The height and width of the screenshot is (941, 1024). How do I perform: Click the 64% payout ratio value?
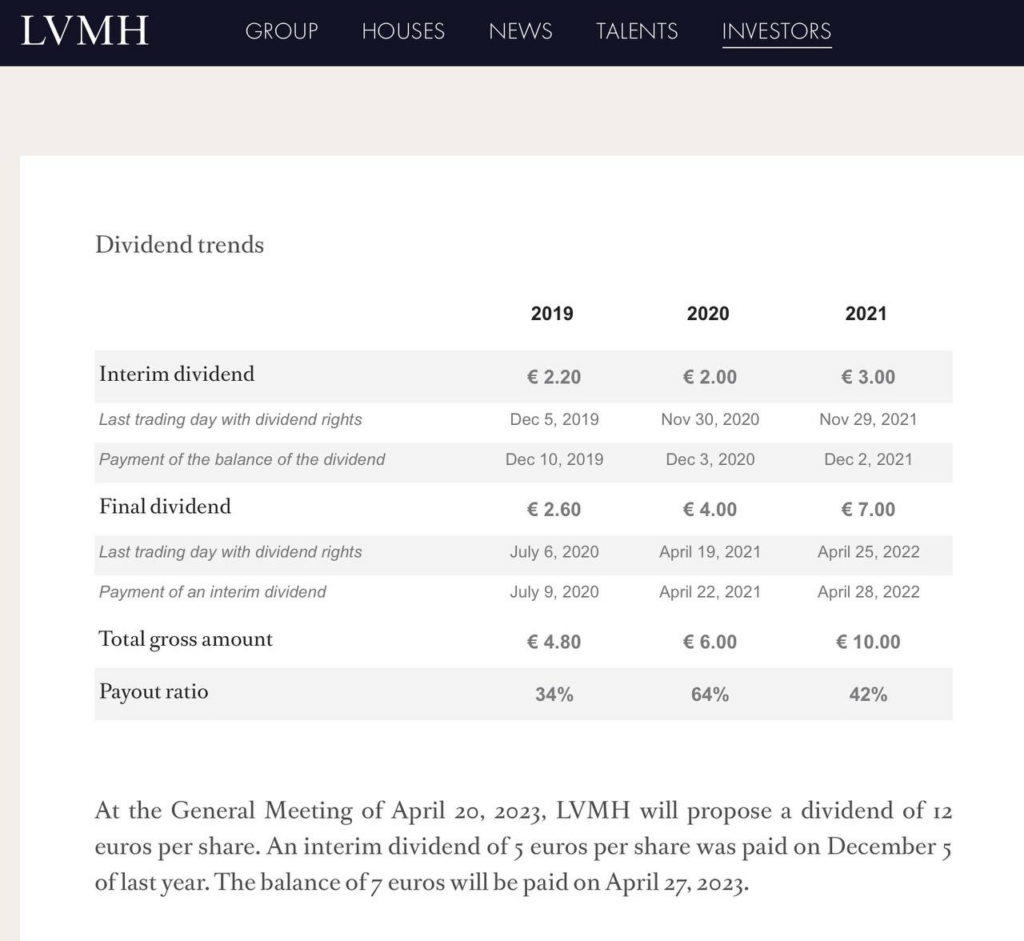pyautogui.click(x=710, y=694)
